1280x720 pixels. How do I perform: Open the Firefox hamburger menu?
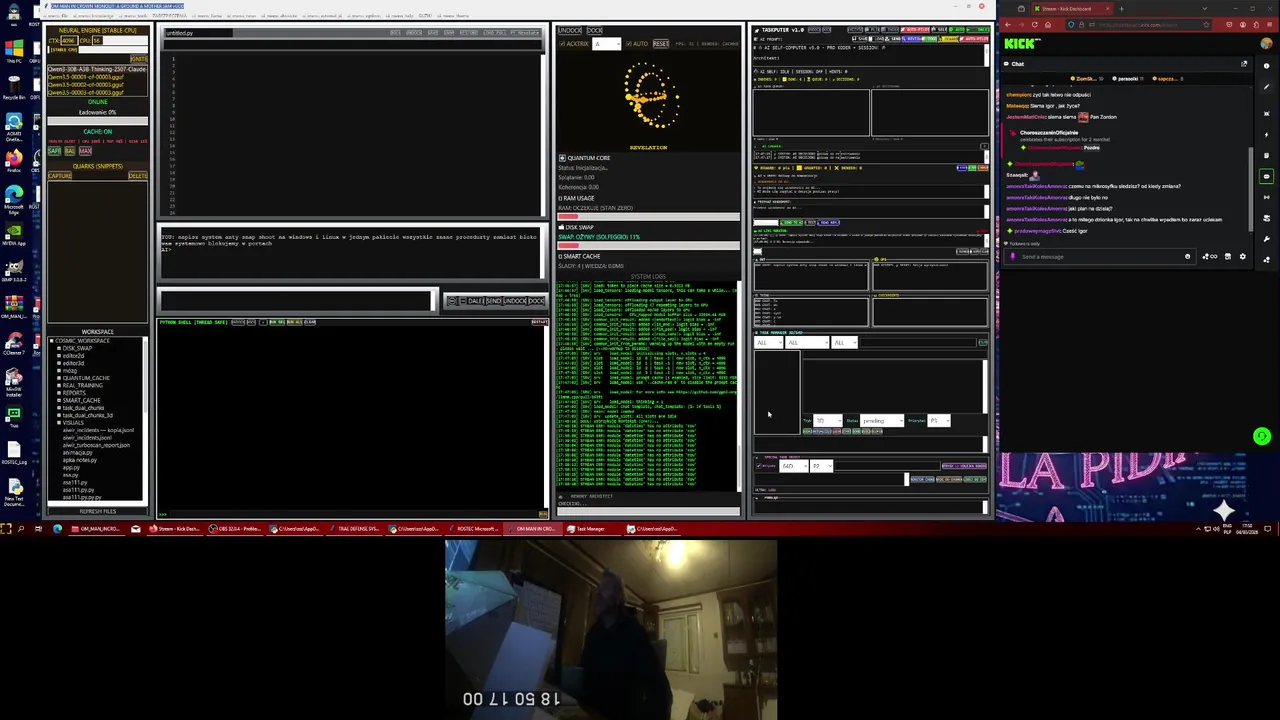1270,25
